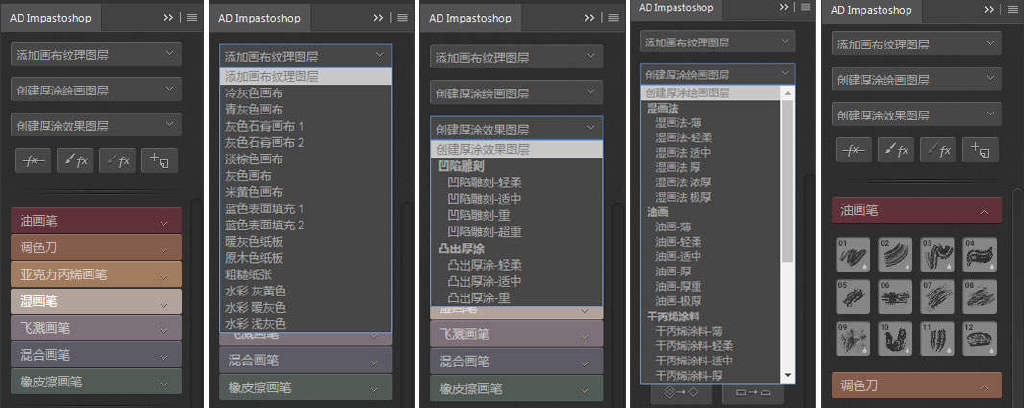The width and height of the screenshot is (1024, 408).
Task: Click the crossed-out fx icon in rightmost panel
Action: tap(854, 149)
